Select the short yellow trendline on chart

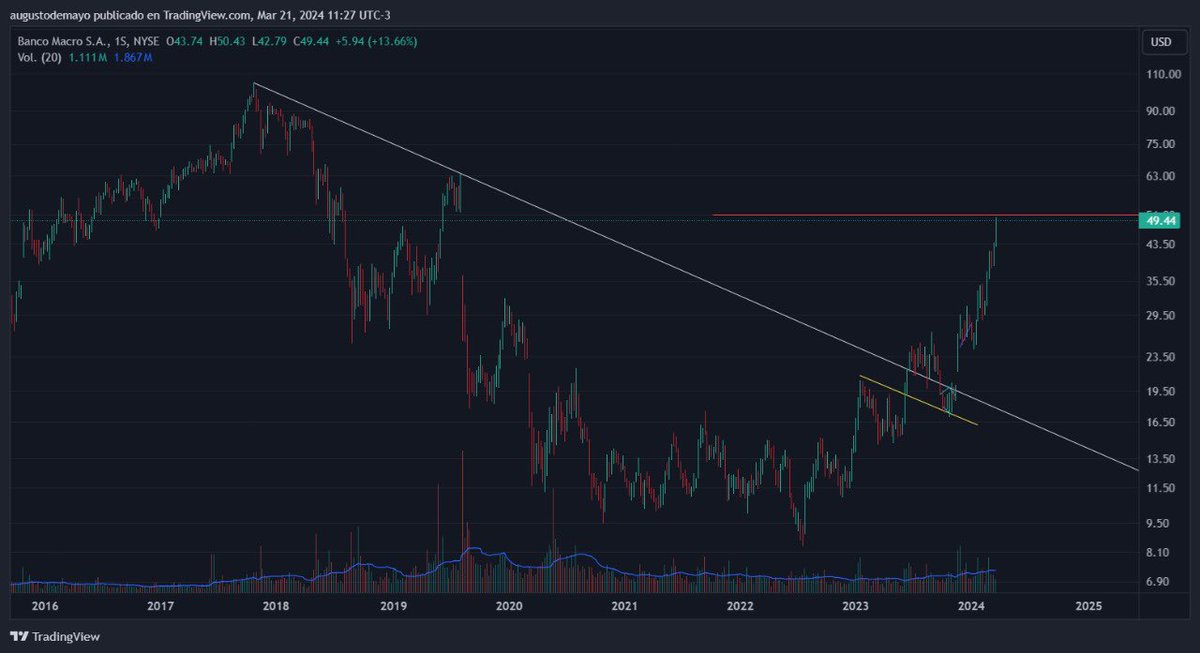(918, 400)
